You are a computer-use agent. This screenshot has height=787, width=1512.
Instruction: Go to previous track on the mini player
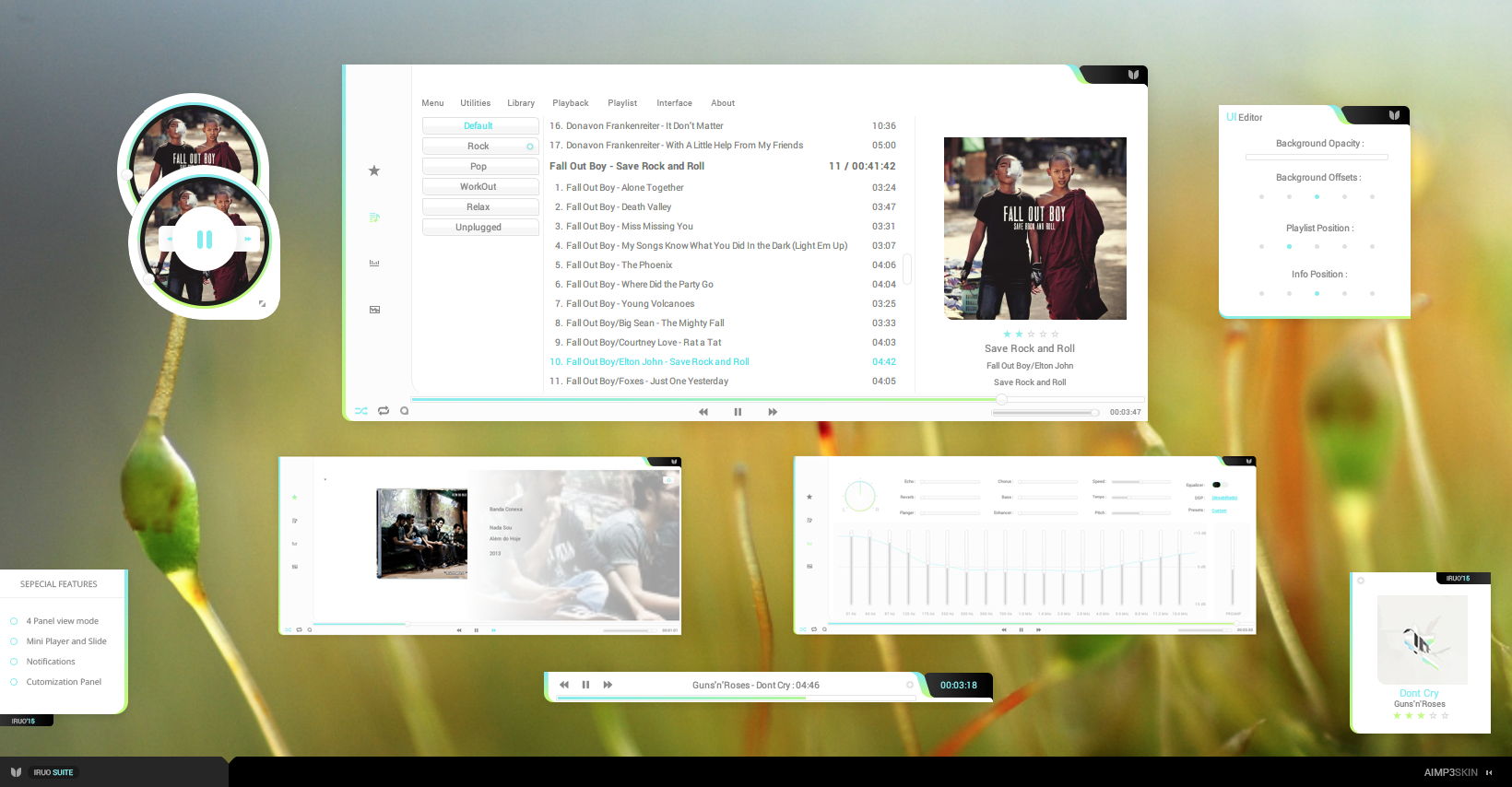tap(169, 240)
